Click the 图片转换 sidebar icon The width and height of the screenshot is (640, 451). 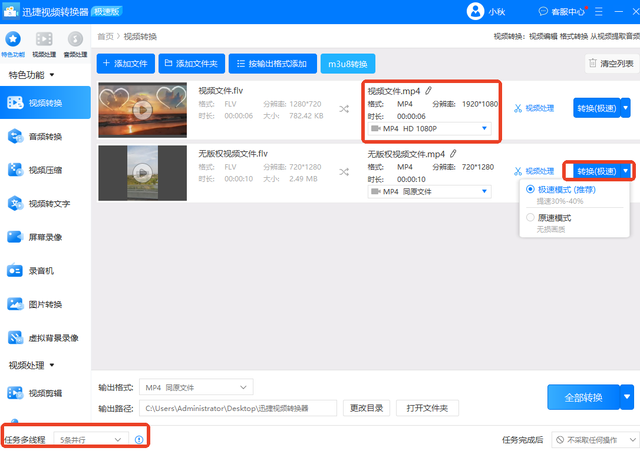(x=15, y=304)
